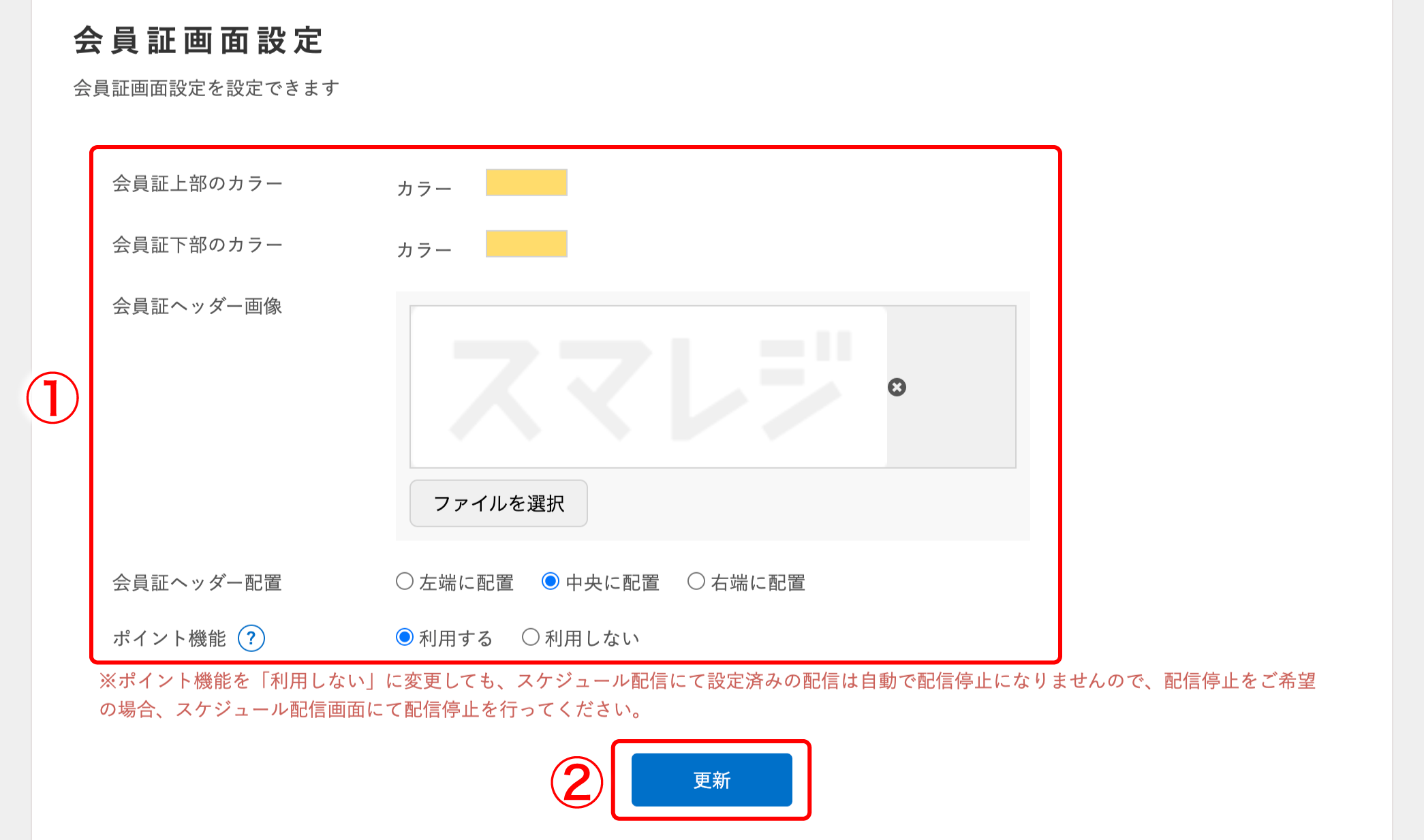This screenshot has height=840, width=1424.
Task: Click the ファイルを選択 button
Action: (498, 503)
